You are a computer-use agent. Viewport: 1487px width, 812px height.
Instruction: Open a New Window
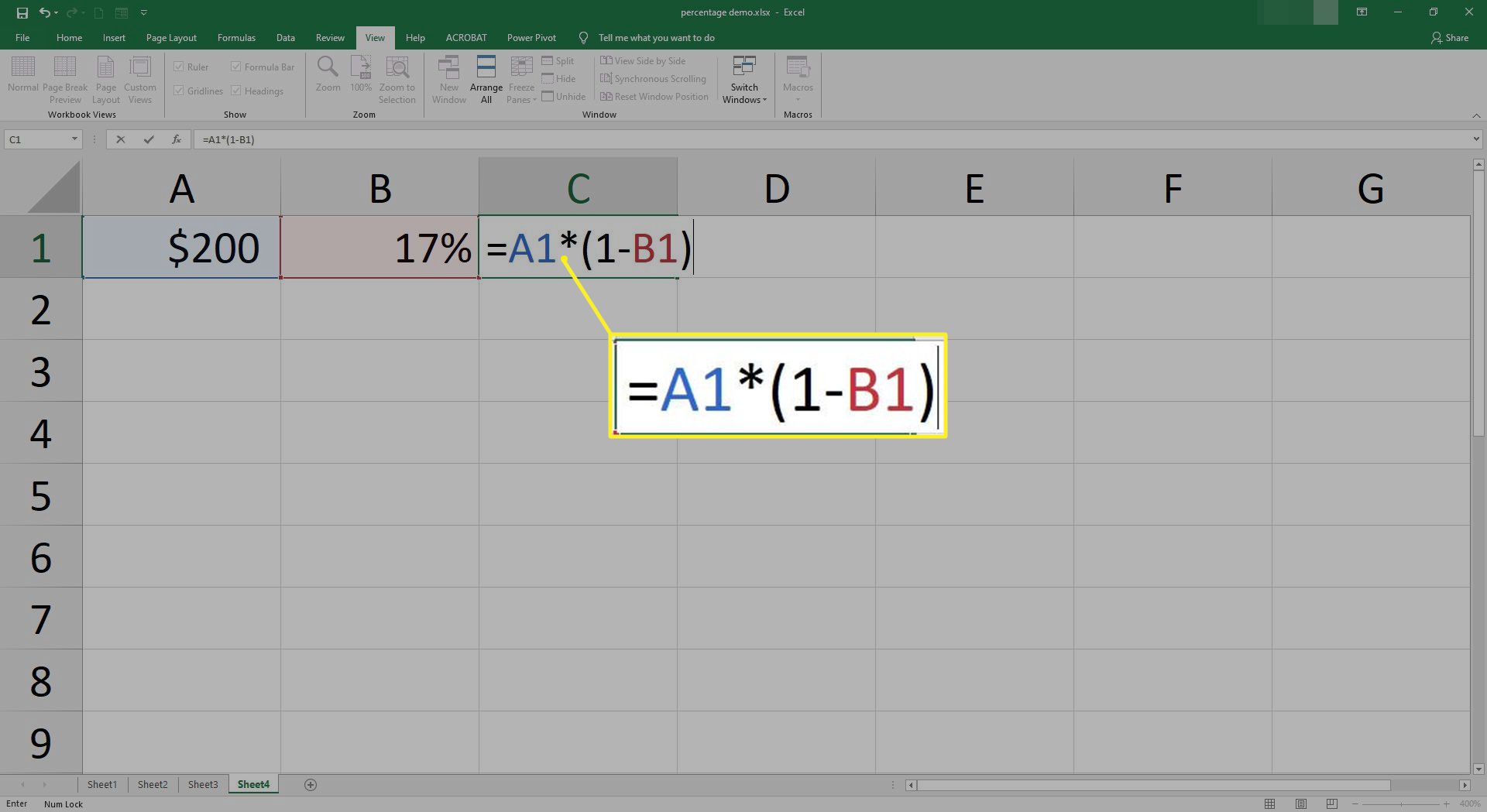(x=449, y=80)
